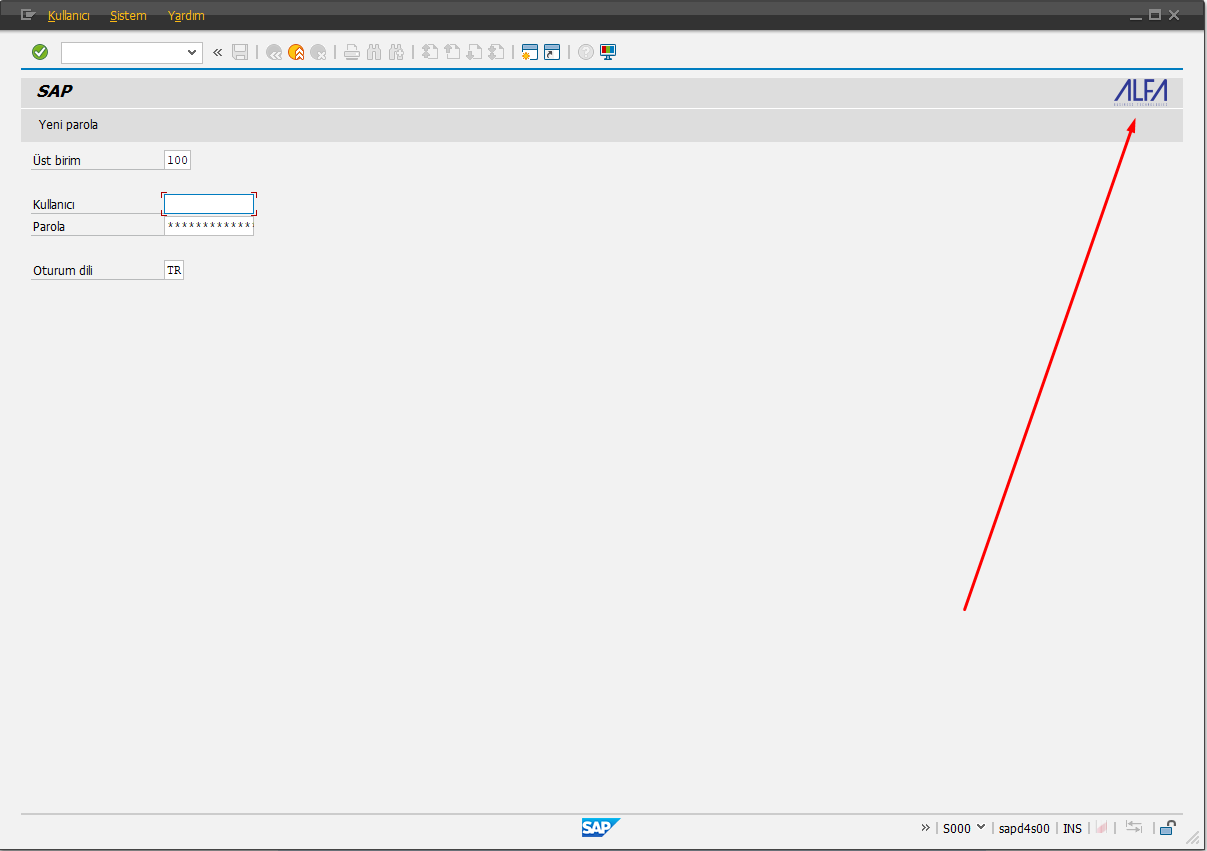Open the transaction command field dropdown

pyautogui.click(x=193, y=52)
